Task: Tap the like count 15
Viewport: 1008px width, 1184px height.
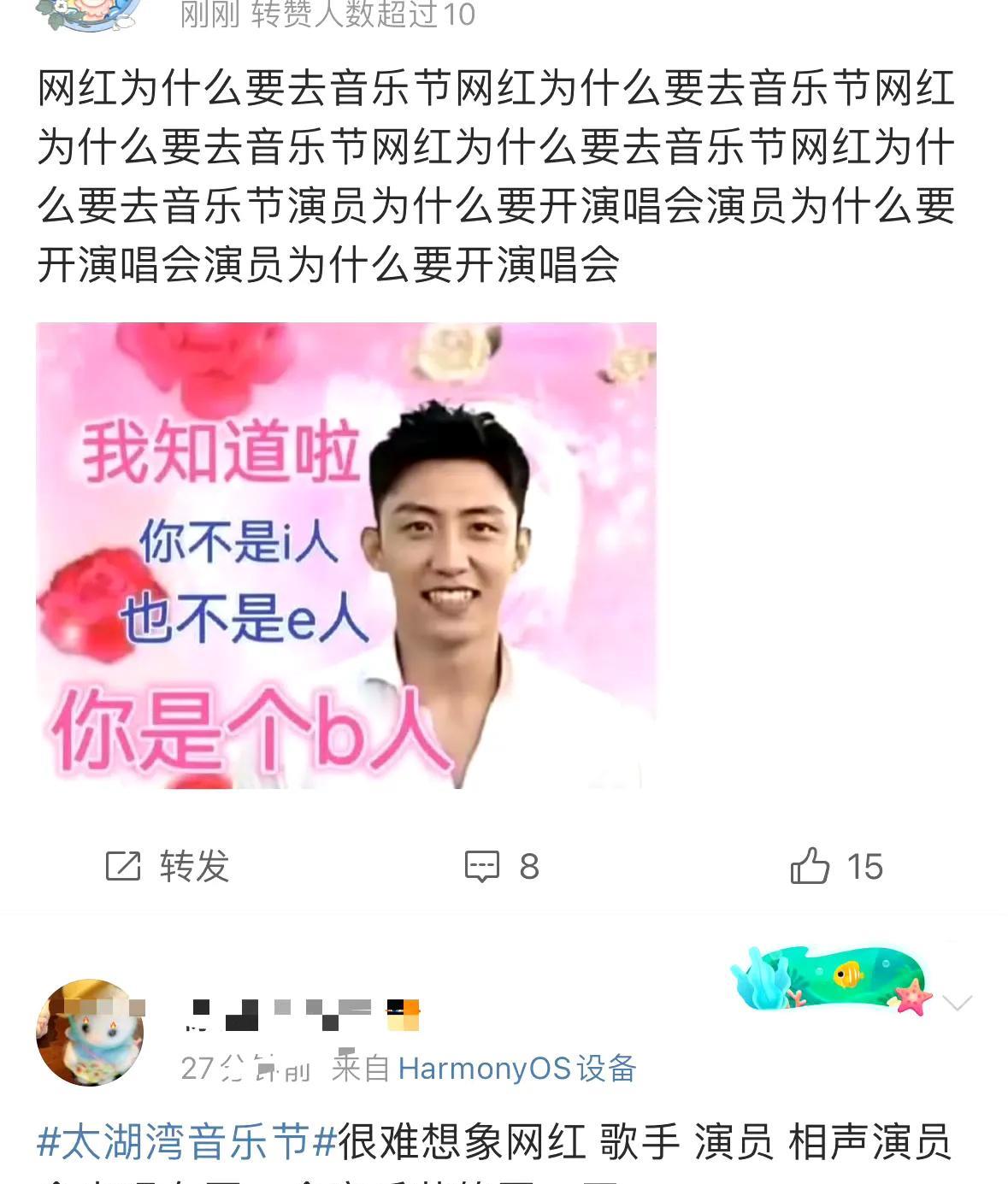Action: pyautogui.click(x=864, y=867)
